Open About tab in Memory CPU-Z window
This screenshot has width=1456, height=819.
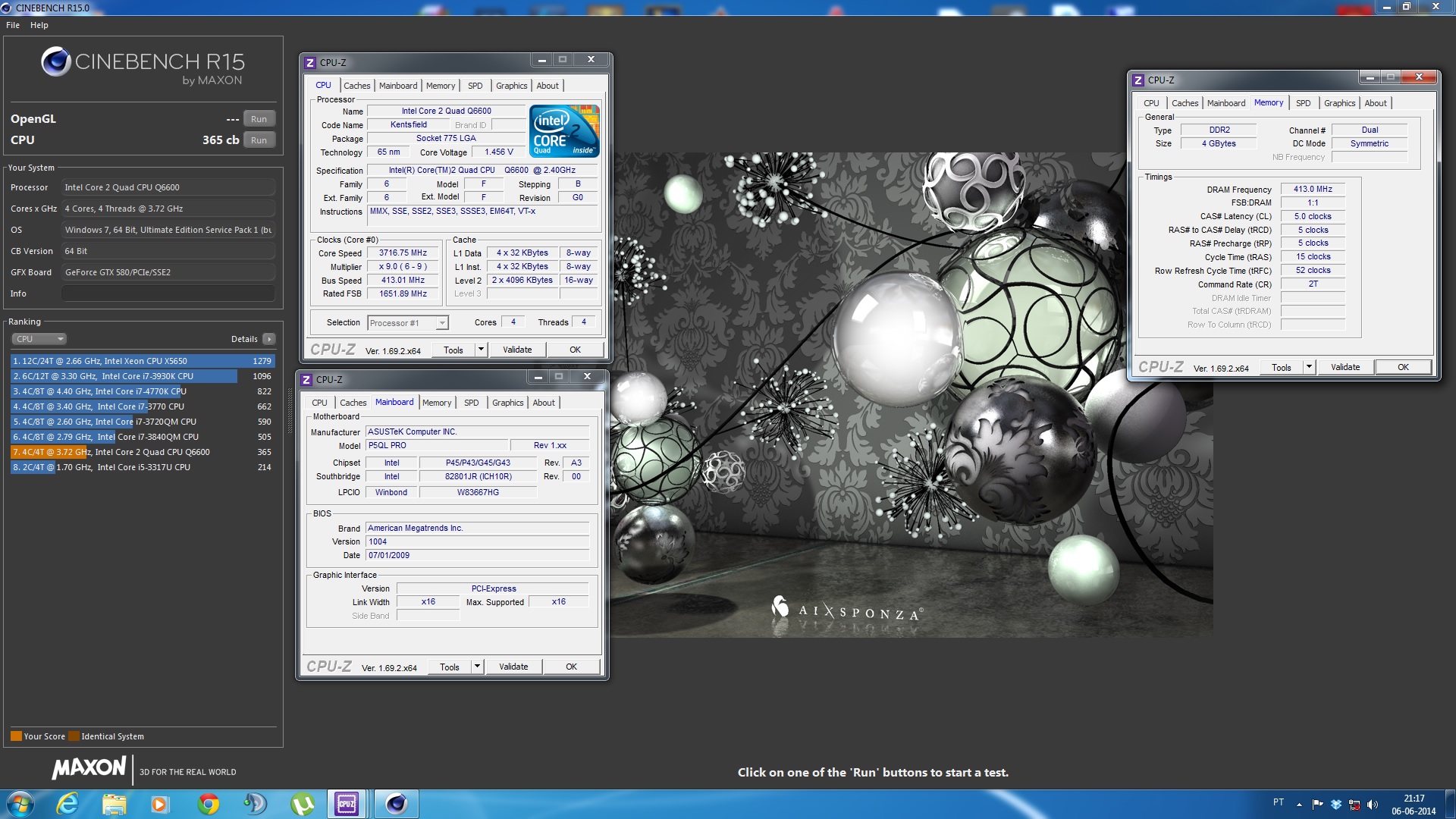tap(1375, 103)
